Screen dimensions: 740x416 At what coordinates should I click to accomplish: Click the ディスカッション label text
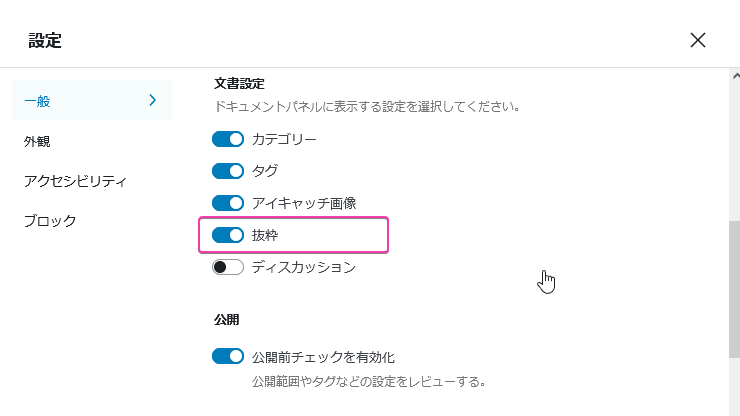coord(304,267)
